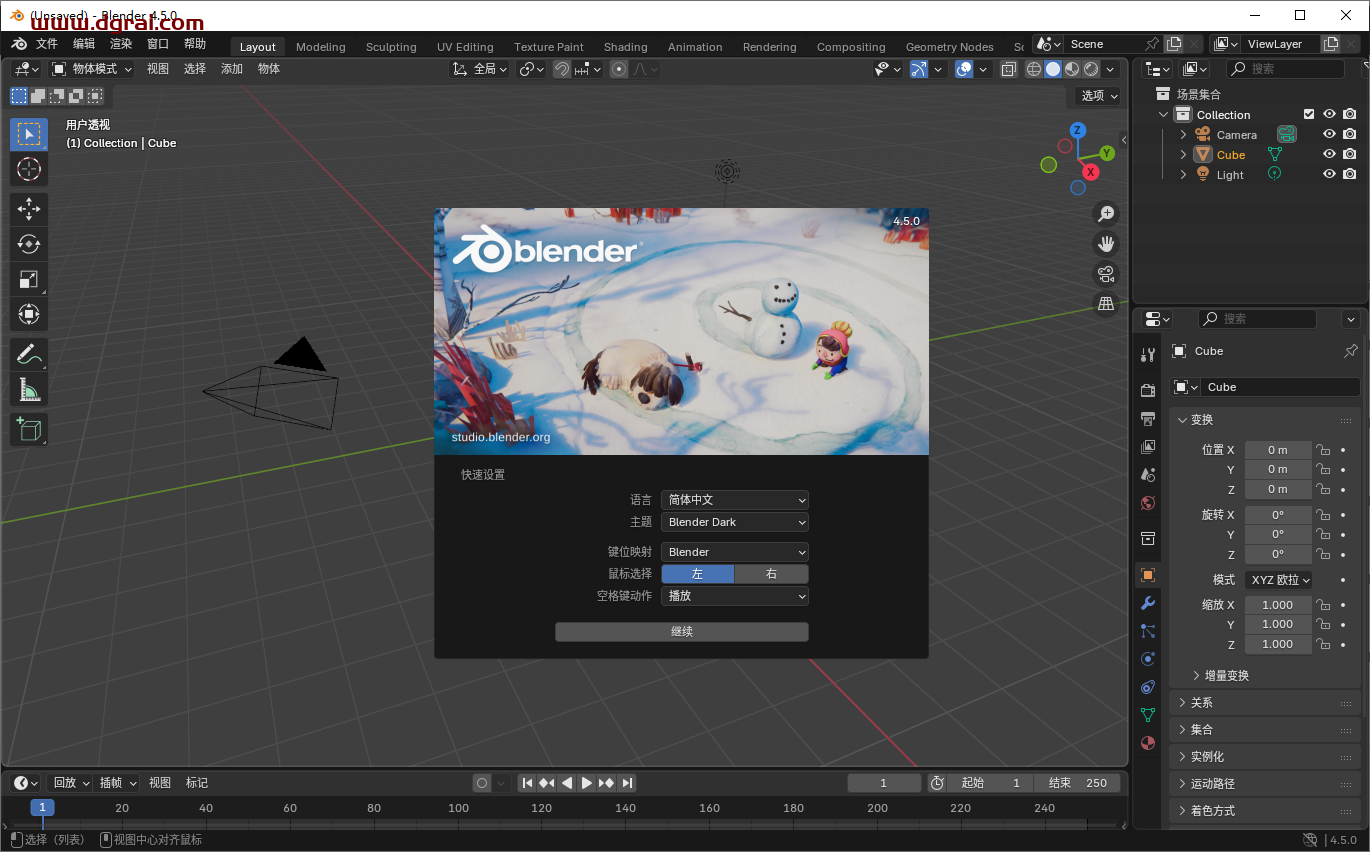The width and height of the screenshot is (1370, 852).
Task: Open the Scene properties tab
Action: click(1148, 474)
